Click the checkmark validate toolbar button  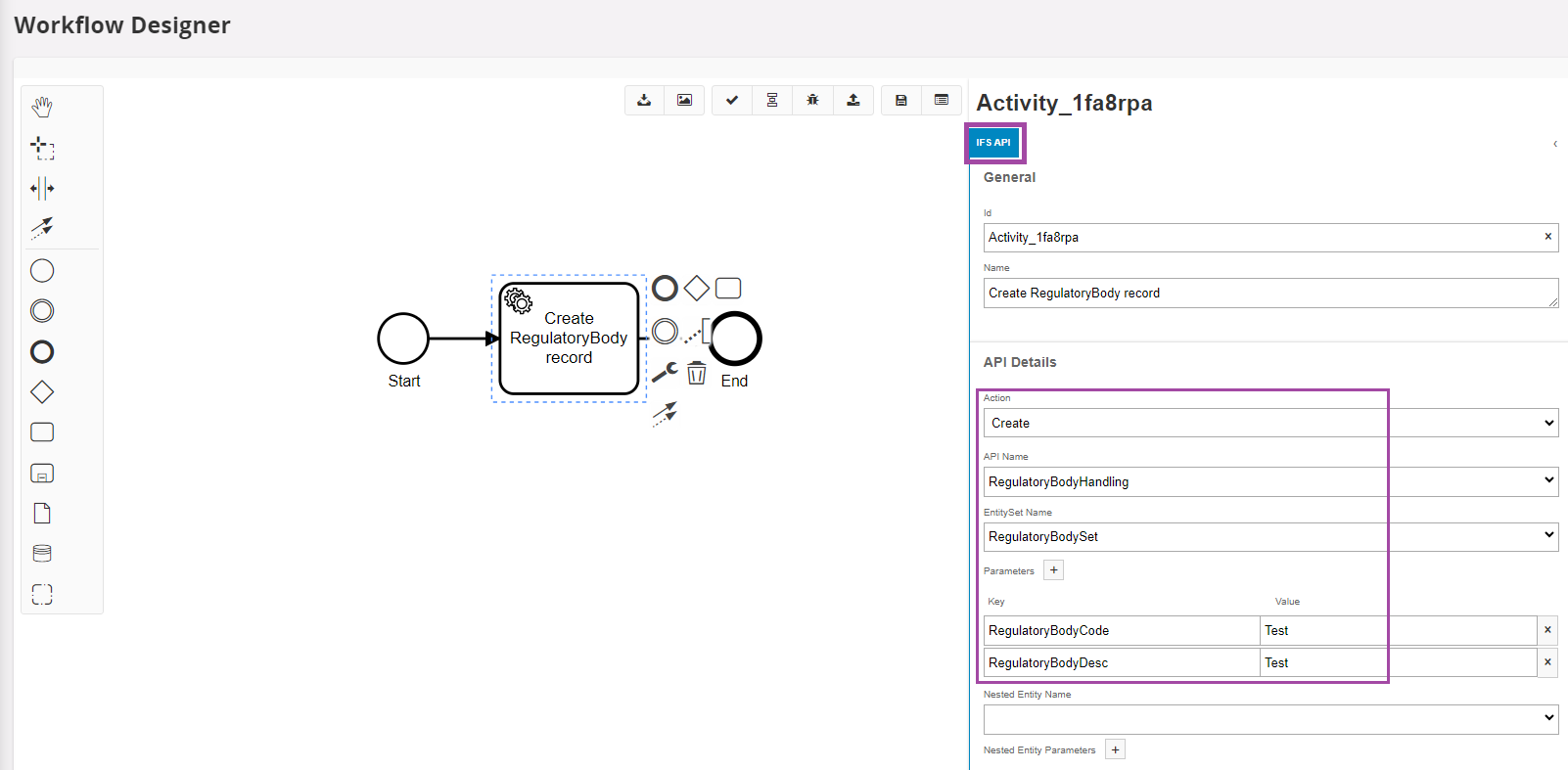(x=732, y=100)
